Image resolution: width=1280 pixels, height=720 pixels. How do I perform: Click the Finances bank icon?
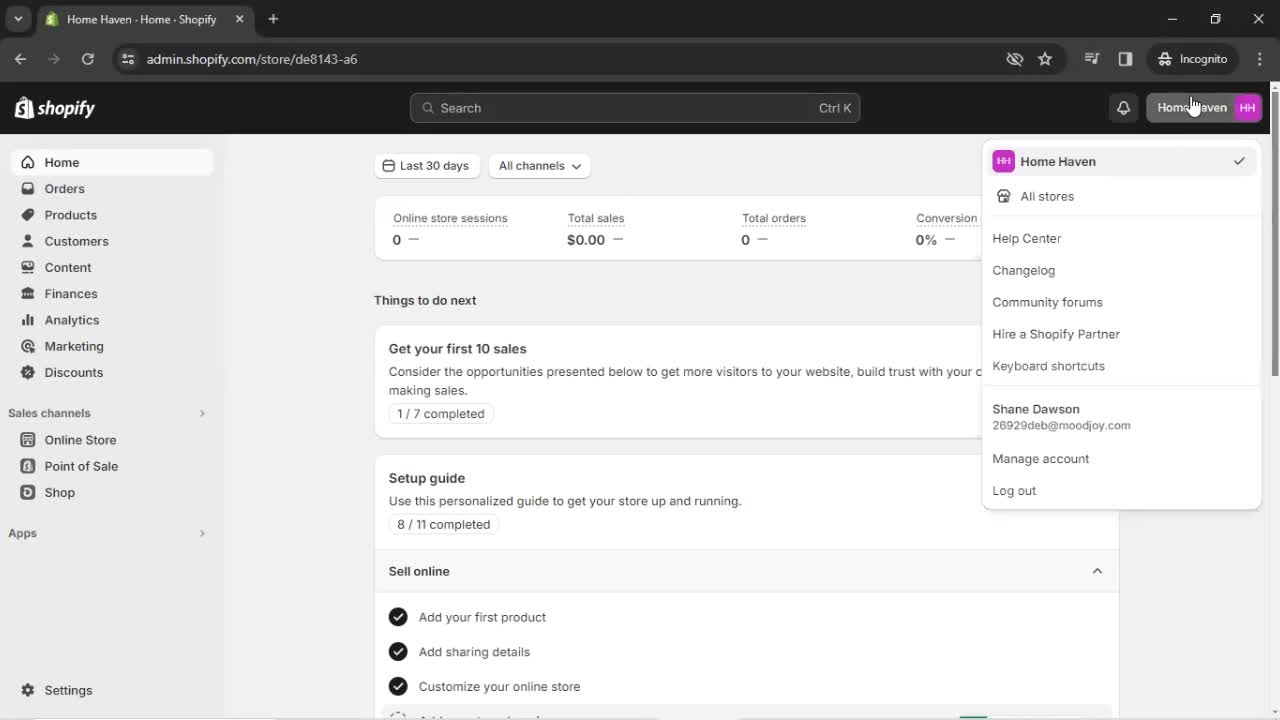tap(28, 294)
